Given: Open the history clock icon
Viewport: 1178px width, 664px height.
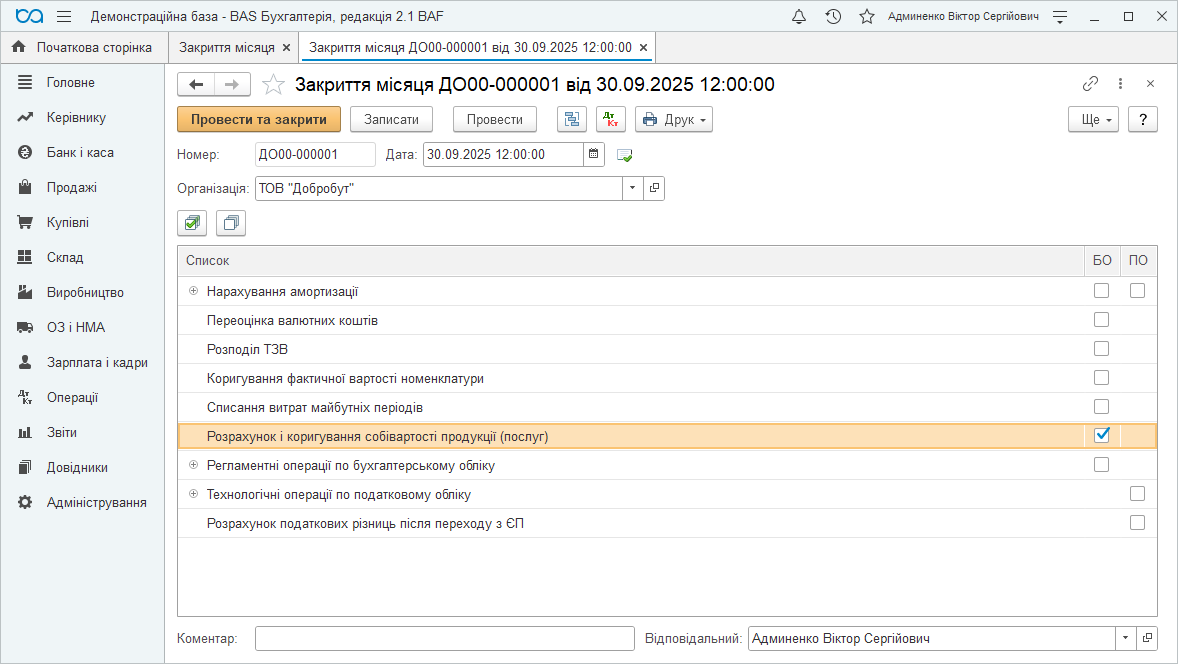Looking at the screenshot, I should (833, 17).
